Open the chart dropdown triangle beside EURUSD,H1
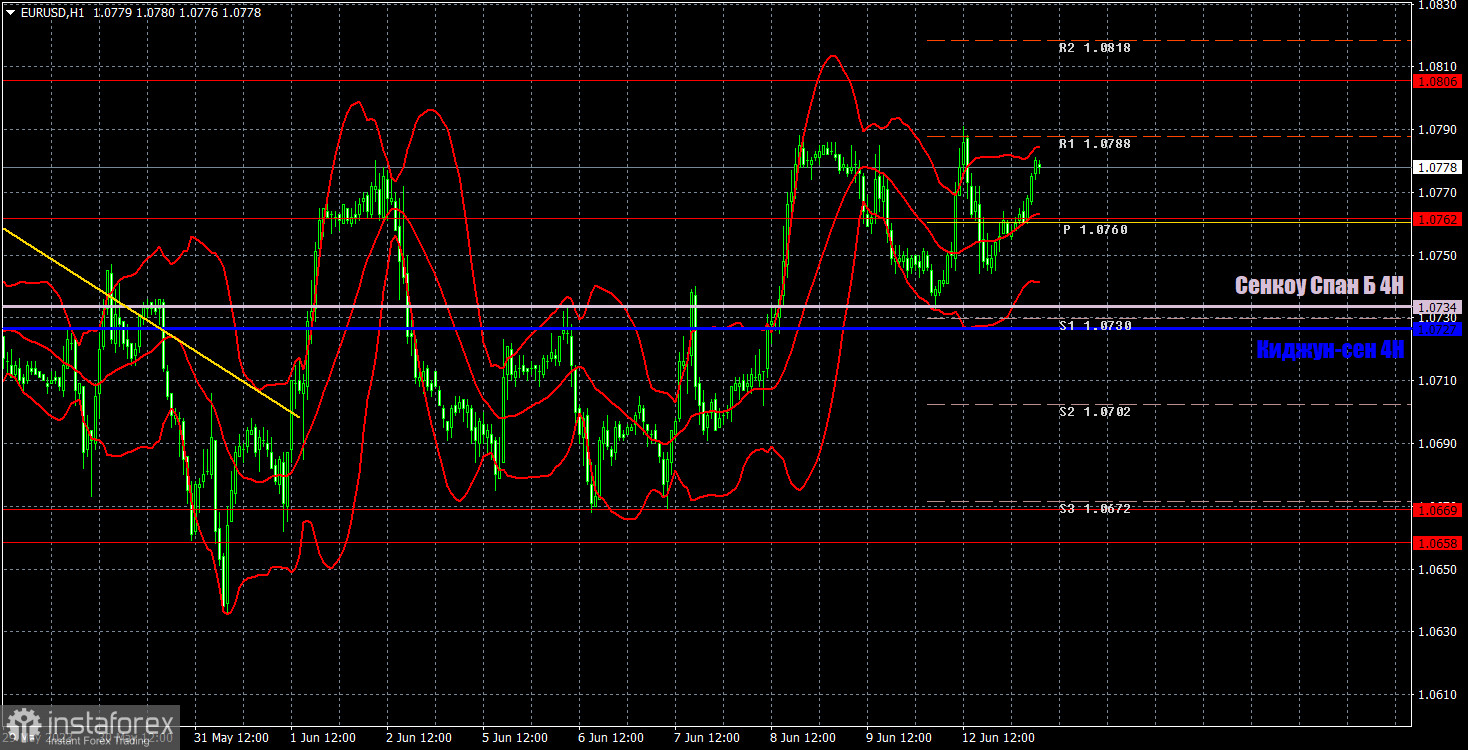Viewport: 1468px width, 750px height. coord(10,12)
